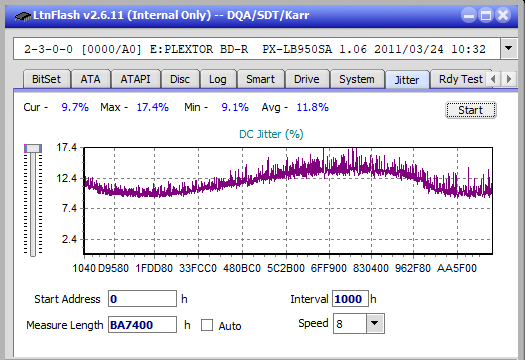
Task: Click in the Measure Length field
Action: pyautogui.click(x=142, y=325)
